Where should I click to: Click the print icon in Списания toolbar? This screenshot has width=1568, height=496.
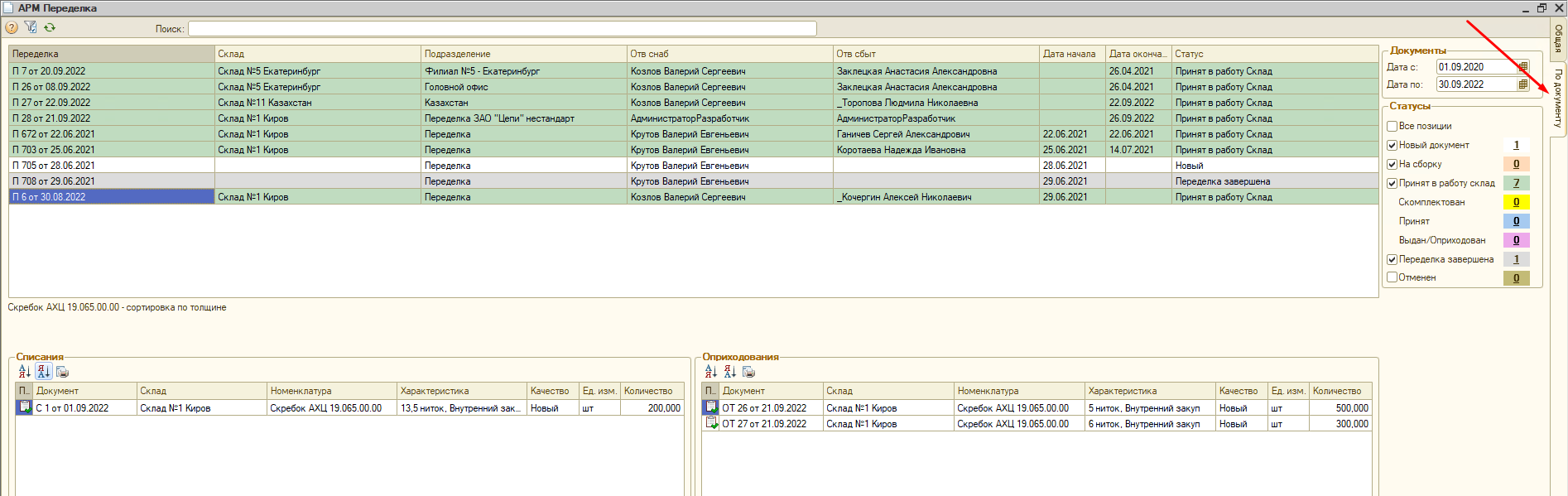click(x=62, y=372)
